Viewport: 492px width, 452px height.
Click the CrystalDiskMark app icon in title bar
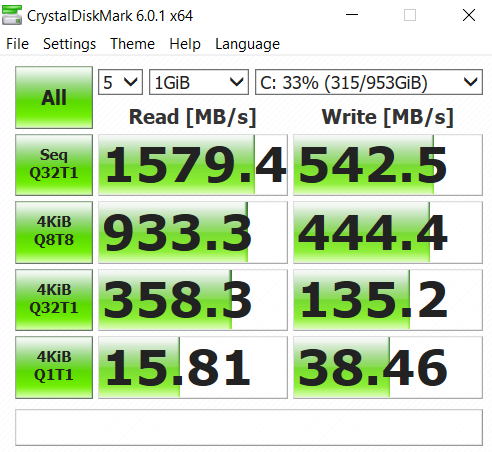click(x=12, y=15)
